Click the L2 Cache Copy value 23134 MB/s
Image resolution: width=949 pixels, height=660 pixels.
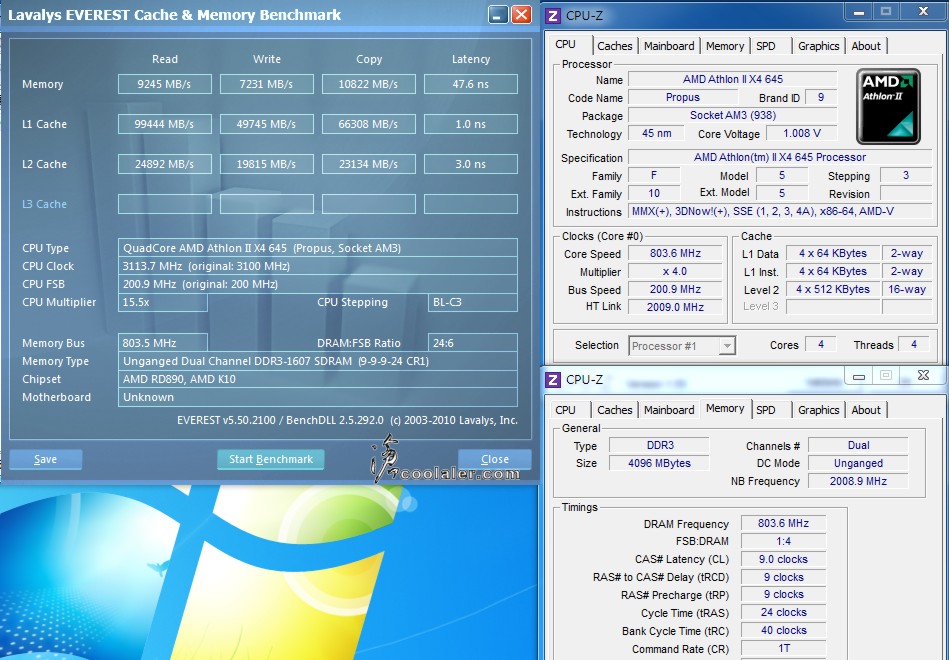tap(369, 164)
